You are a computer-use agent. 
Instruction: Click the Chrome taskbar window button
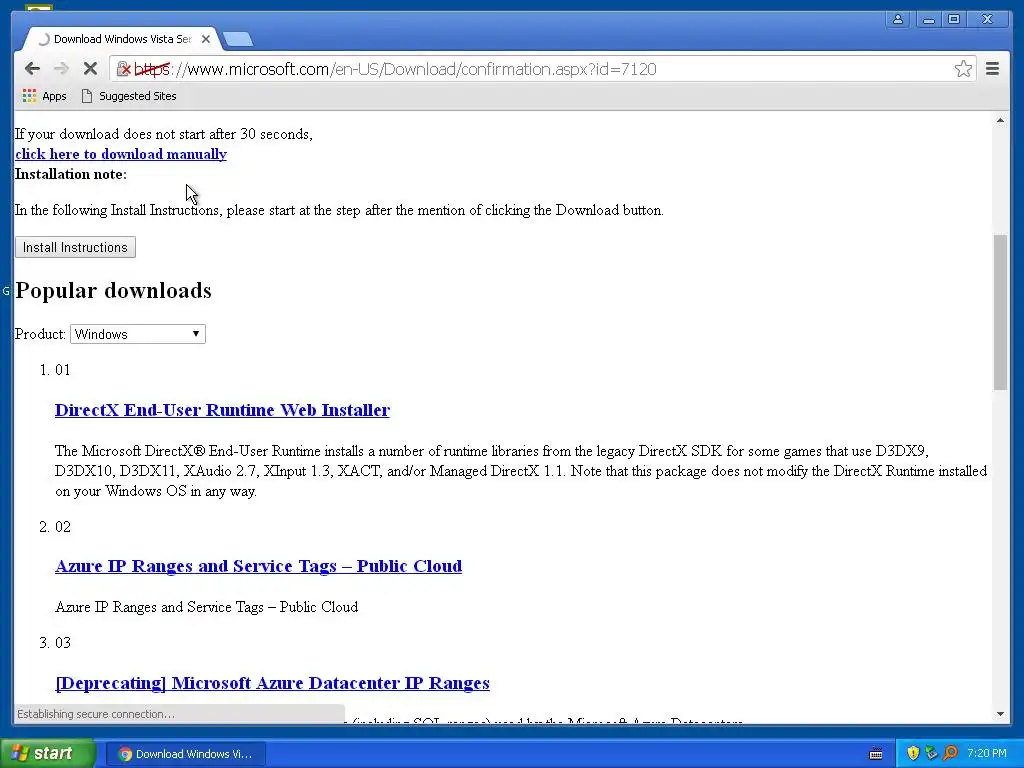pos(185,754)
